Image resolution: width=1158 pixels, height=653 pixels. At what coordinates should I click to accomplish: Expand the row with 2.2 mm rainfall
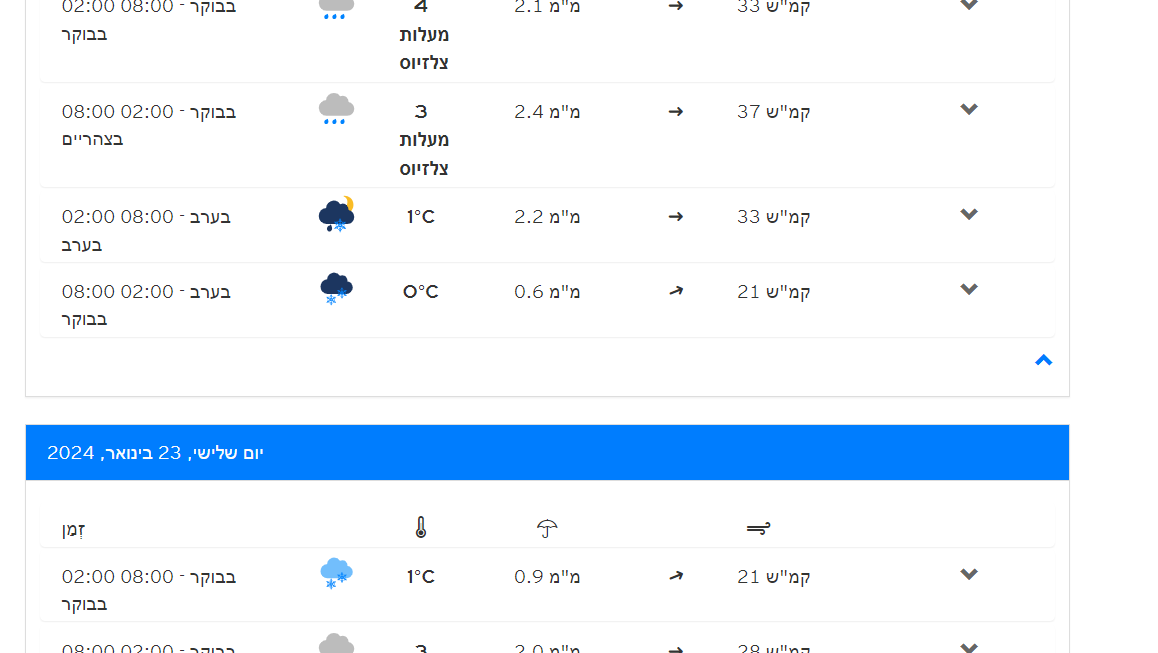pyautogui.click(x=968, y=215)
